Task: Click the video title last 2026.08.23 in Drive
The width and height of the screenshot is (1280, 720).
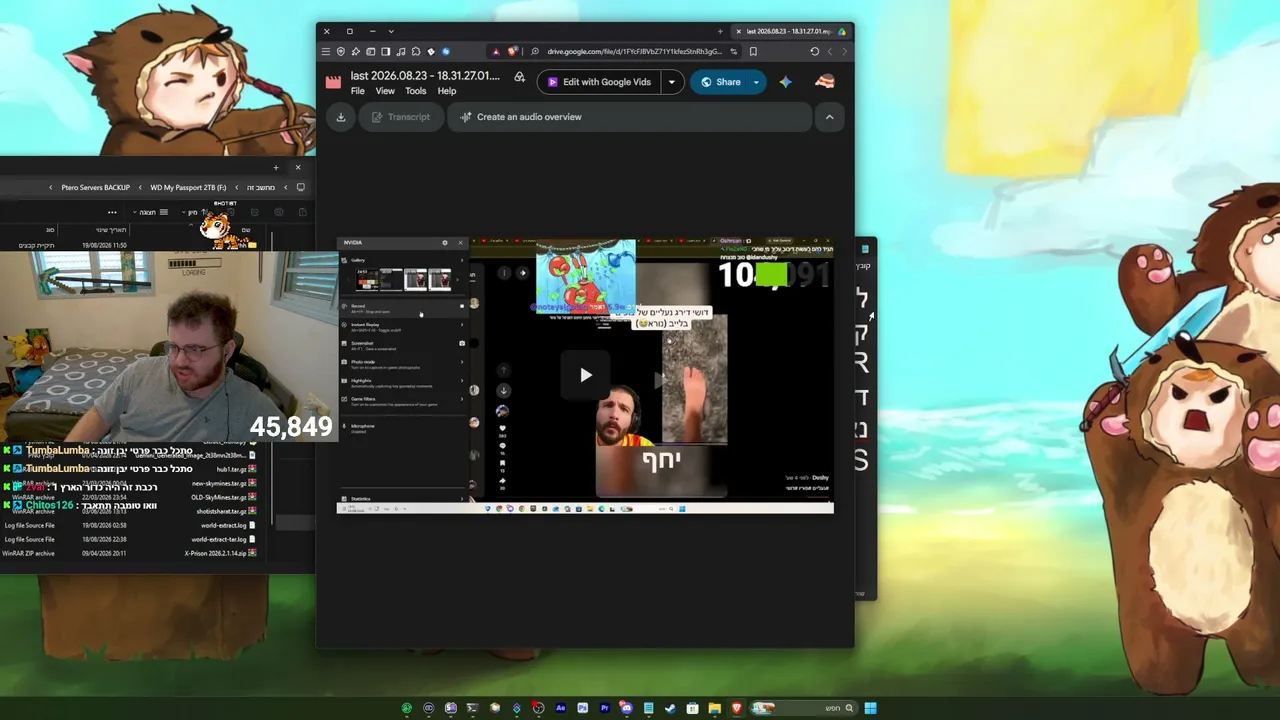Action: (425, 76)
